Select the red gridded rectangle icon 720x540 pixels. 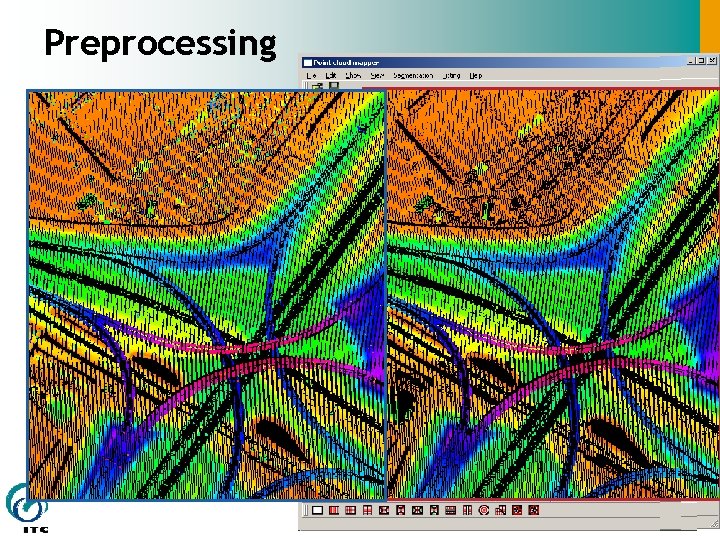[x=350, y=510]
